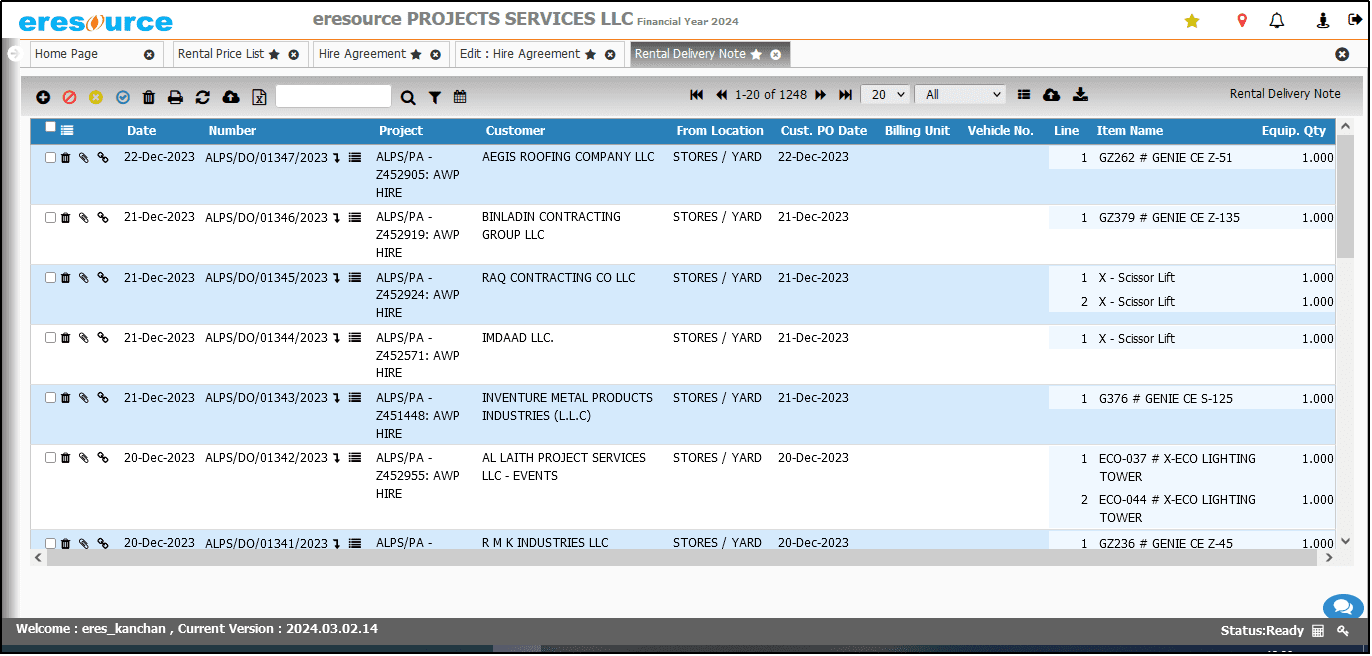Click the refresh icon in toolbar
Viewport: 1372px width, 656px height.
203,97
